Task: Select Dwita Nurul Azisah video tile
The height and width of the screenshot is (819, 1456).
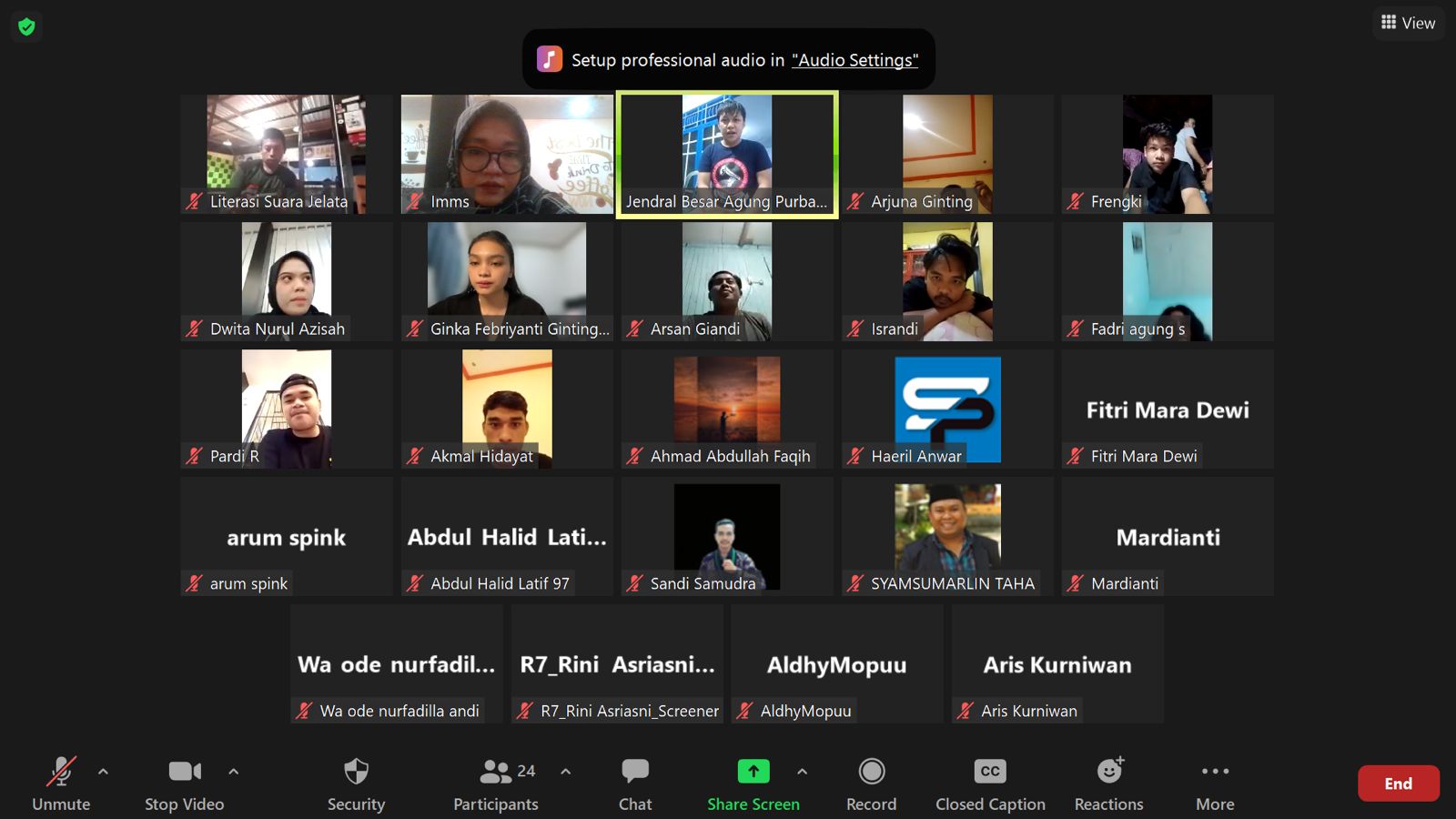Action: 287,282
